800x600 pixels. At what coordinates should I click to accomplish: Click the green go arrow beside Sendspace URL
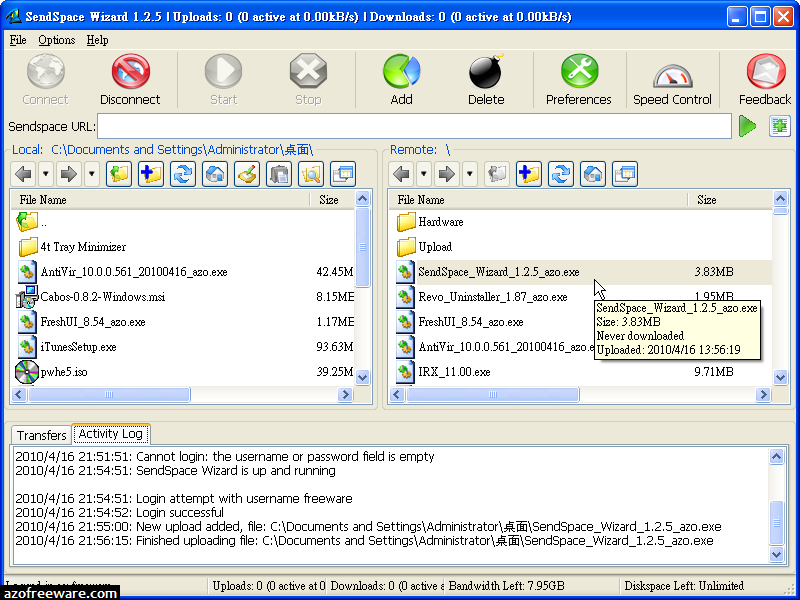coord(747,126)
